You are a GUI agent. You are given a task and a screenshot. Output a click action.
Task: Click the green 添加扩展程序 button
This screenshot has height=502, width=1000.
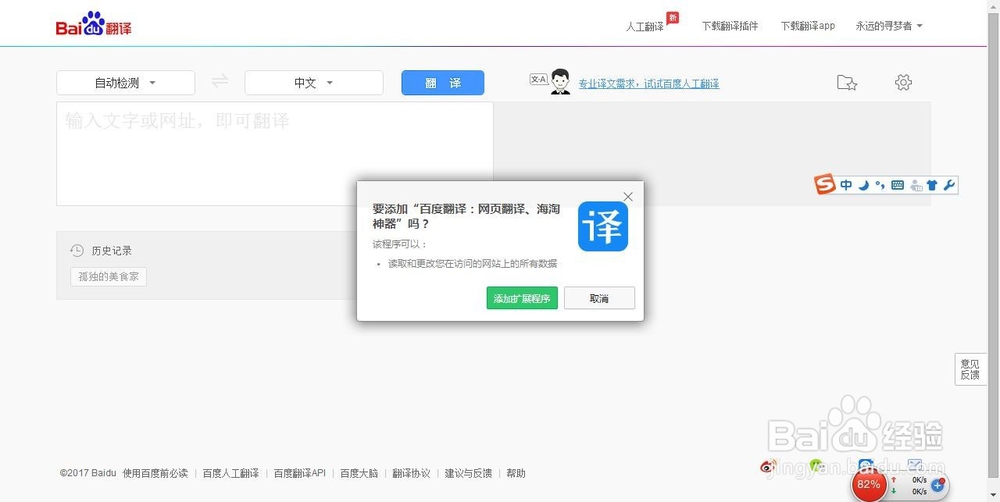click(522, 298)
